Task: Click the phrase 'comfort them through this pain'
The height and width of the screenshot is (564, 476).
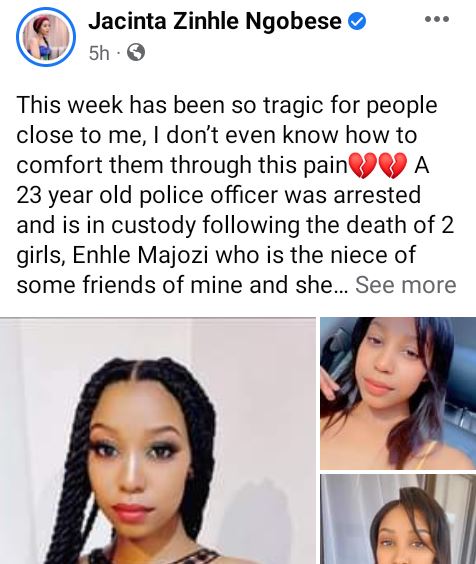Action: pyautogui.click(x=182, y=165)
